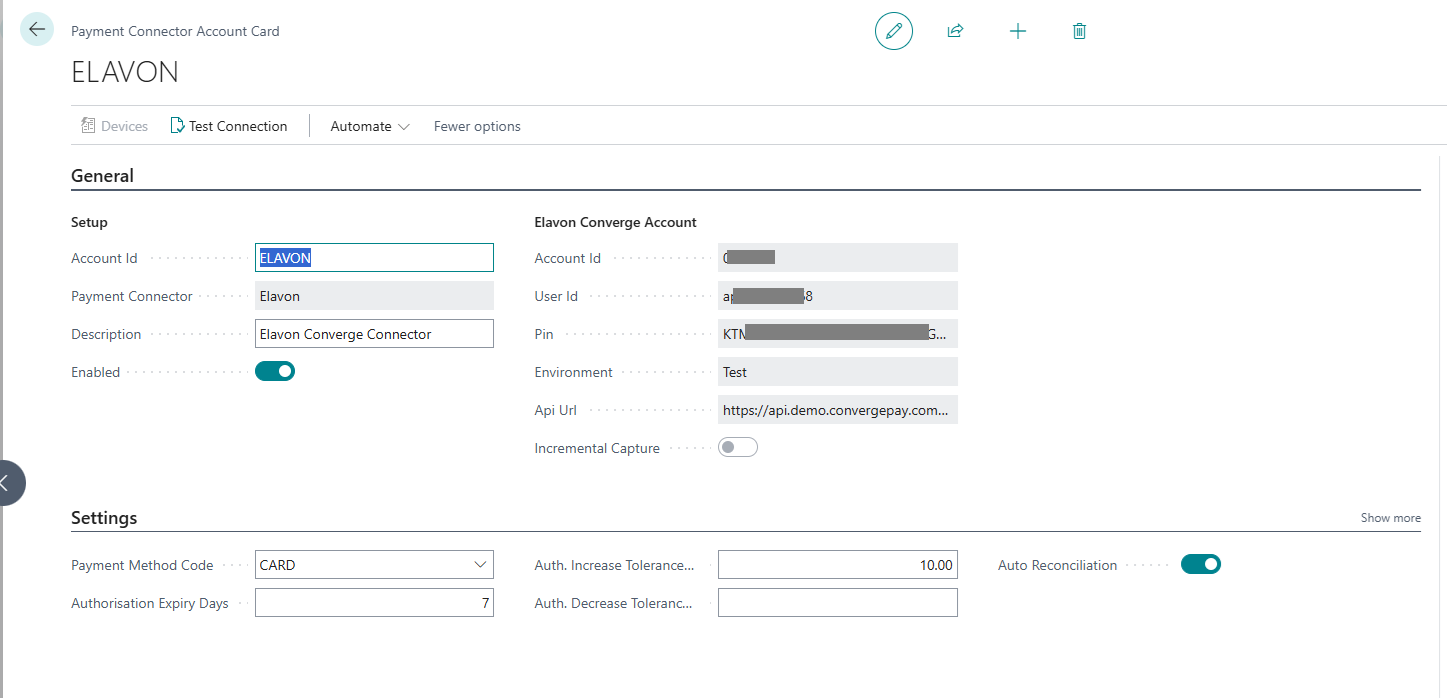Click the Show more link

pyautogui.click(x=1390, y=518)
